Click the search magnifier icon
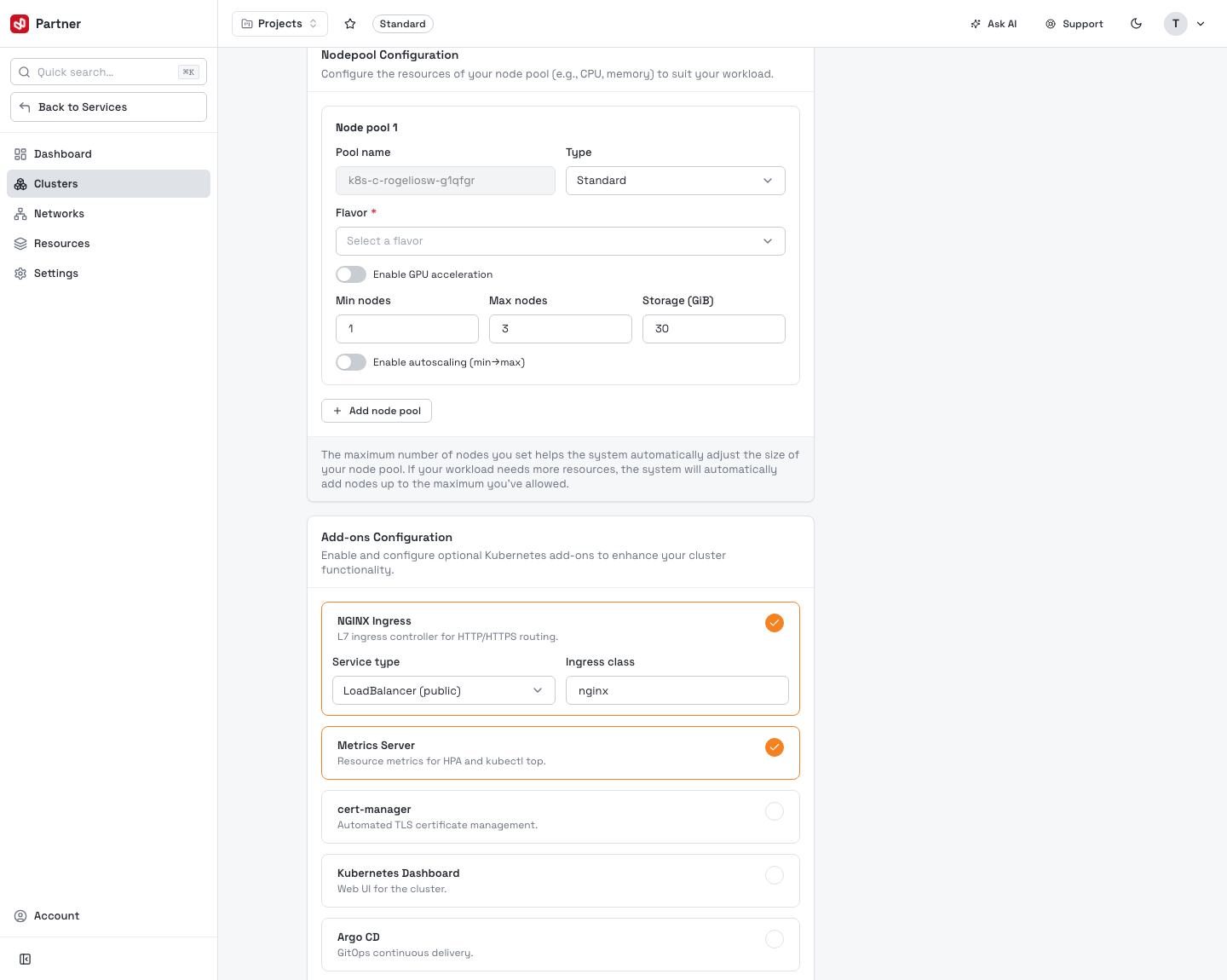1227x980 pixels. pos(25,72)
